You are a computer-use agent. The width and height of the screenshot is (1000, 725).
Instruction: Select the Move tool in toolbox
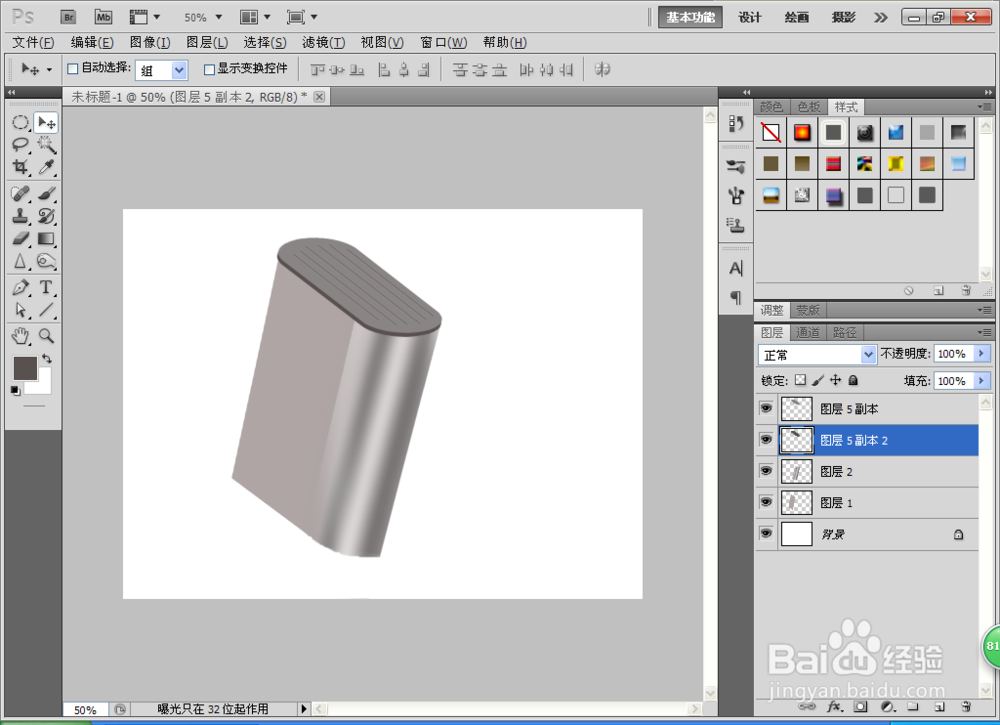pyautogui.click(x=46, y=122)
